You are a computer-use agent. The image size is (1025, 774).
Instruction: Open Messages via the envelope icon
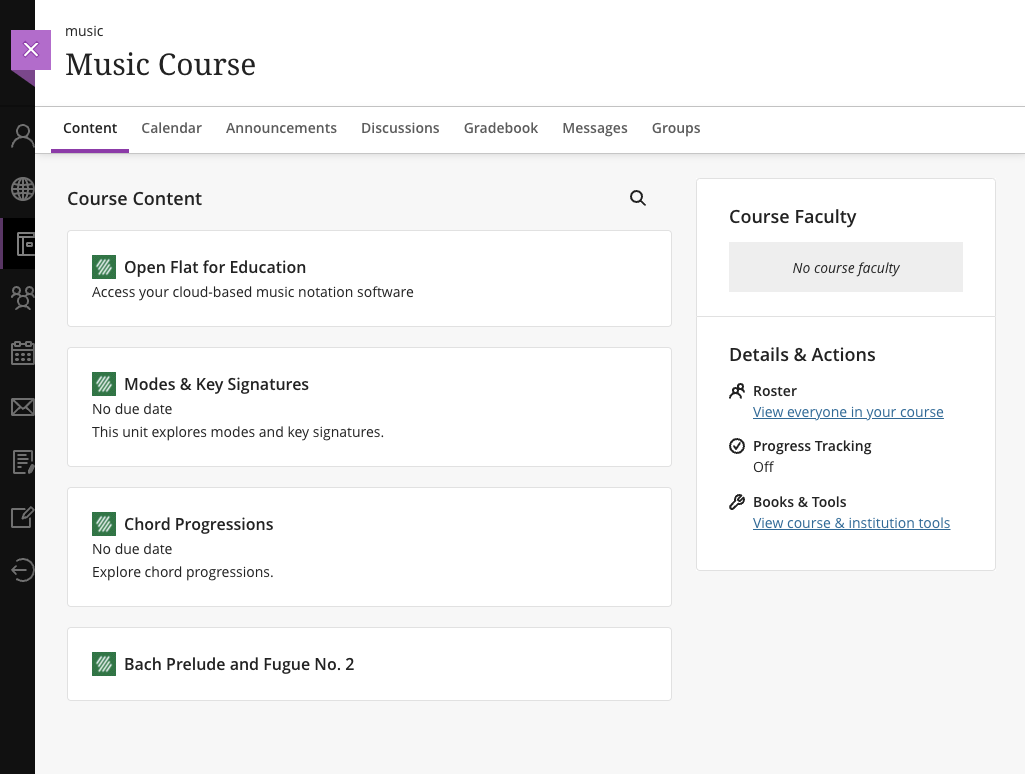pos(22,407)
